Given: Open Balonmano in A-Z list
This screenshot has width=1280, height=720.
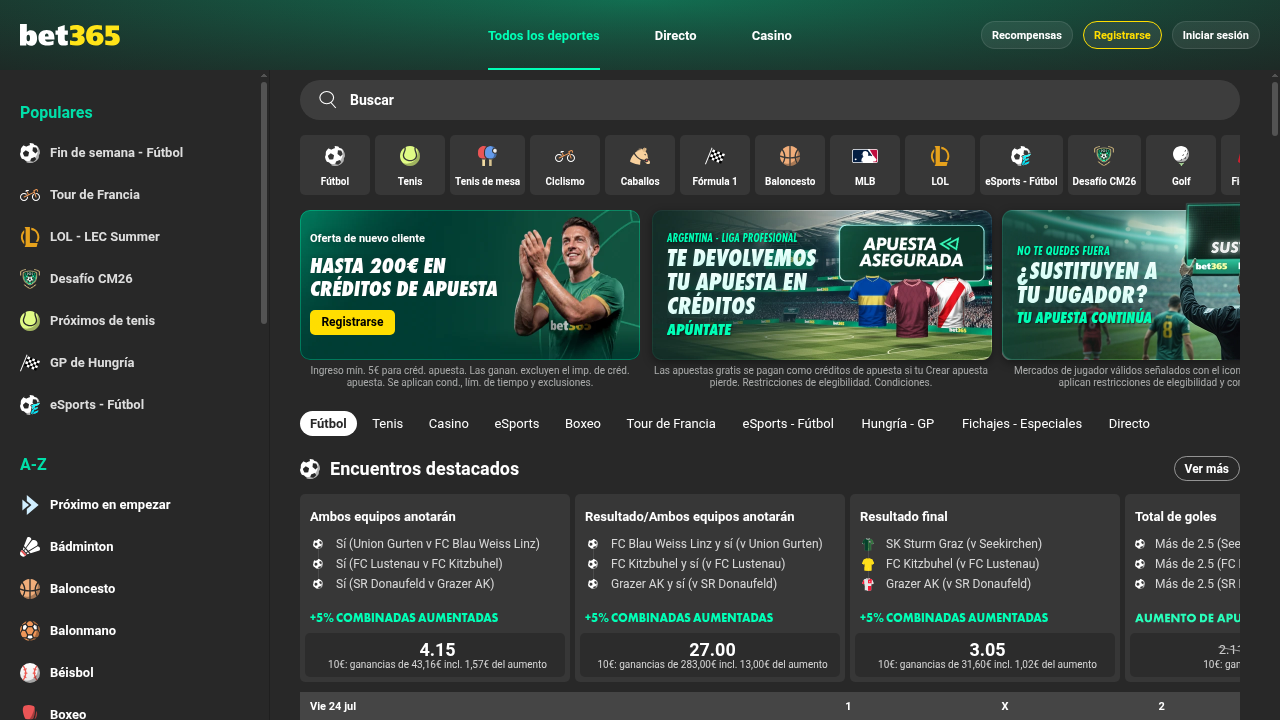Looking at the screenshot, I should [130, 631].
